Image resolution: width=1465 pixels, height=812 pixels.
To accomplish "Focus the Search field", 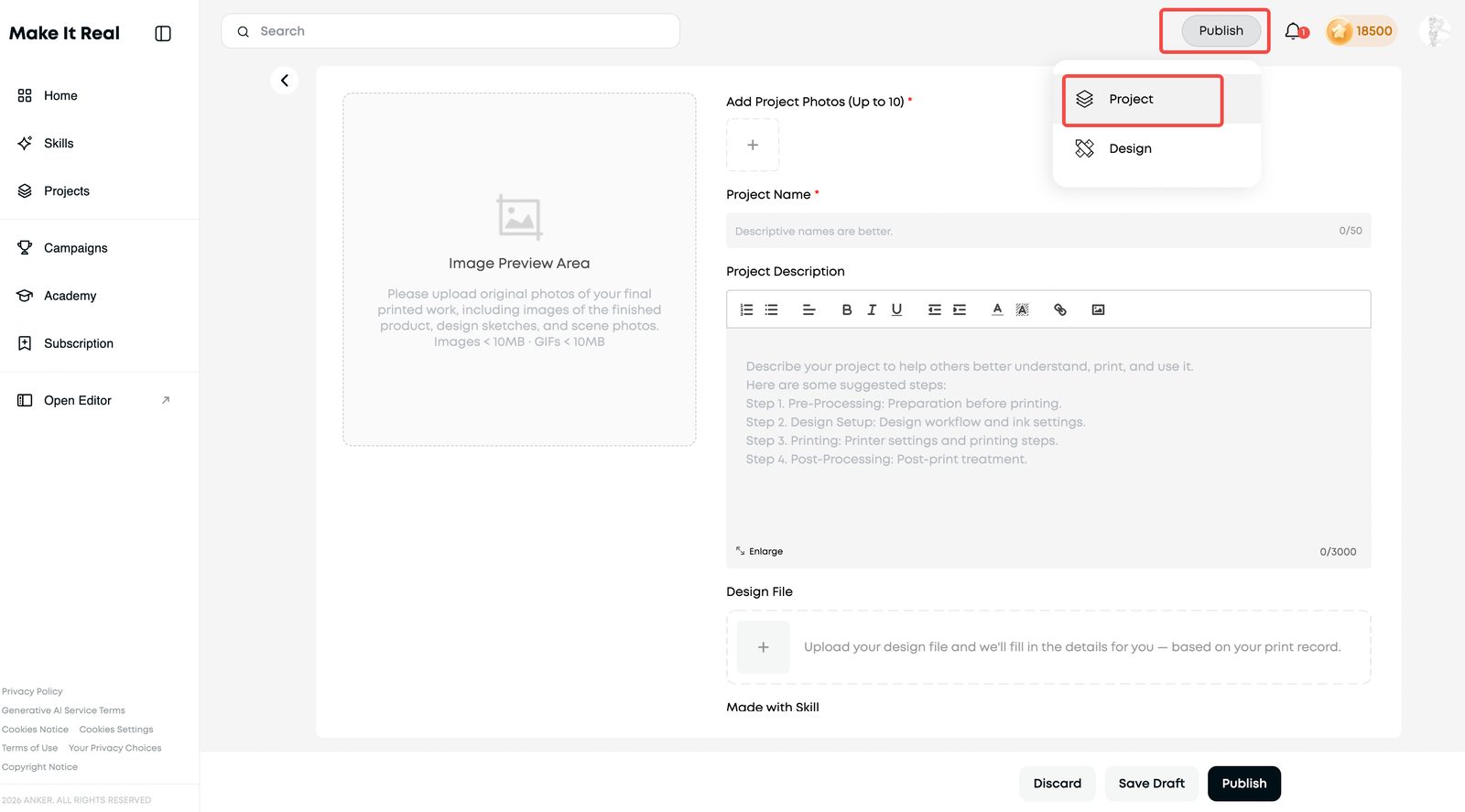I will click(x=450, y=31).
